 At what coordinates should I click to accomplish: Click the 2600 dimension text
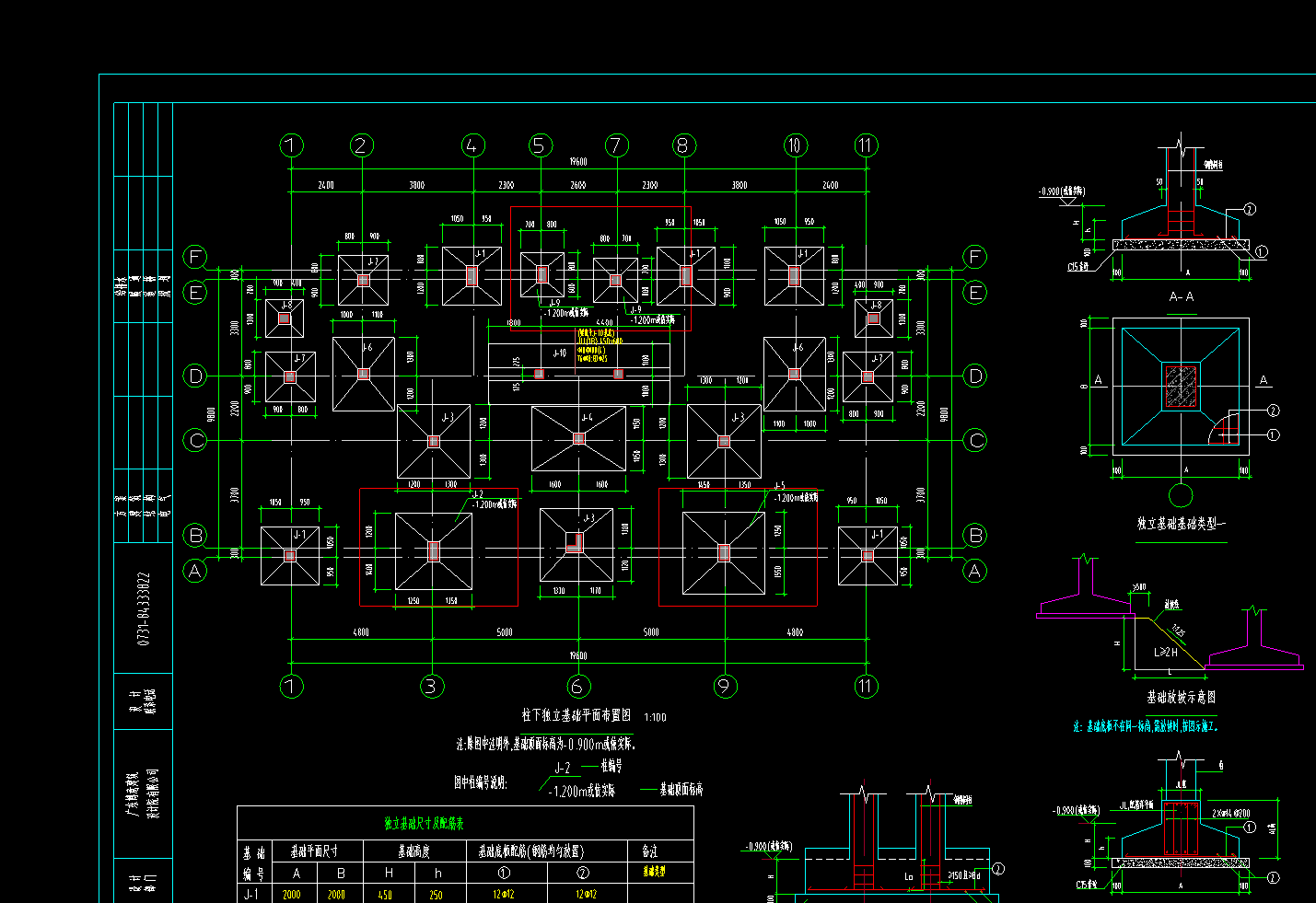577,185
